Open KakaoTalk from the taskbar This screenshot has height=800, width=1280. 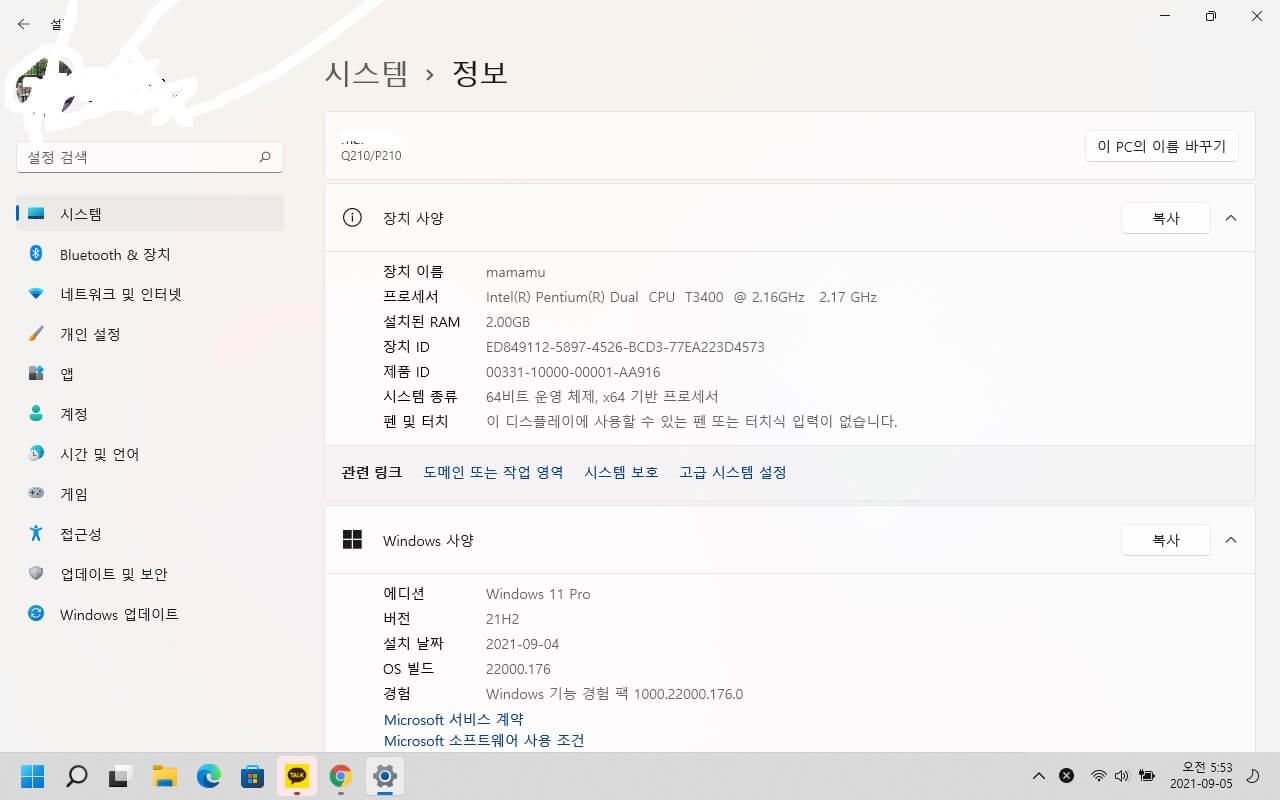click(297, 775)
